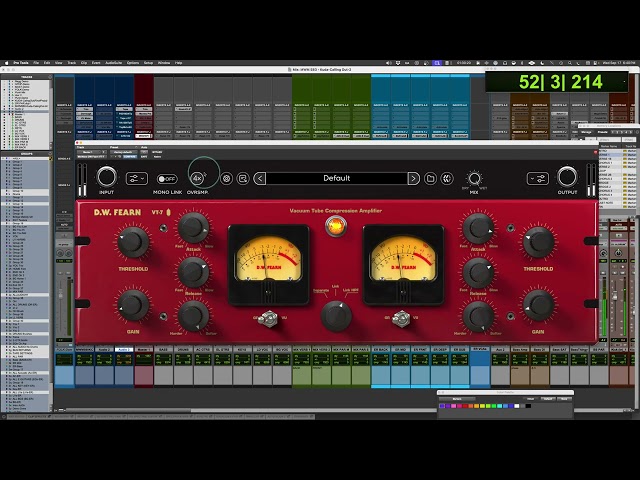Click the A/B compare icon beside folder
Viewport: 640px width, 480px height.
447,178
